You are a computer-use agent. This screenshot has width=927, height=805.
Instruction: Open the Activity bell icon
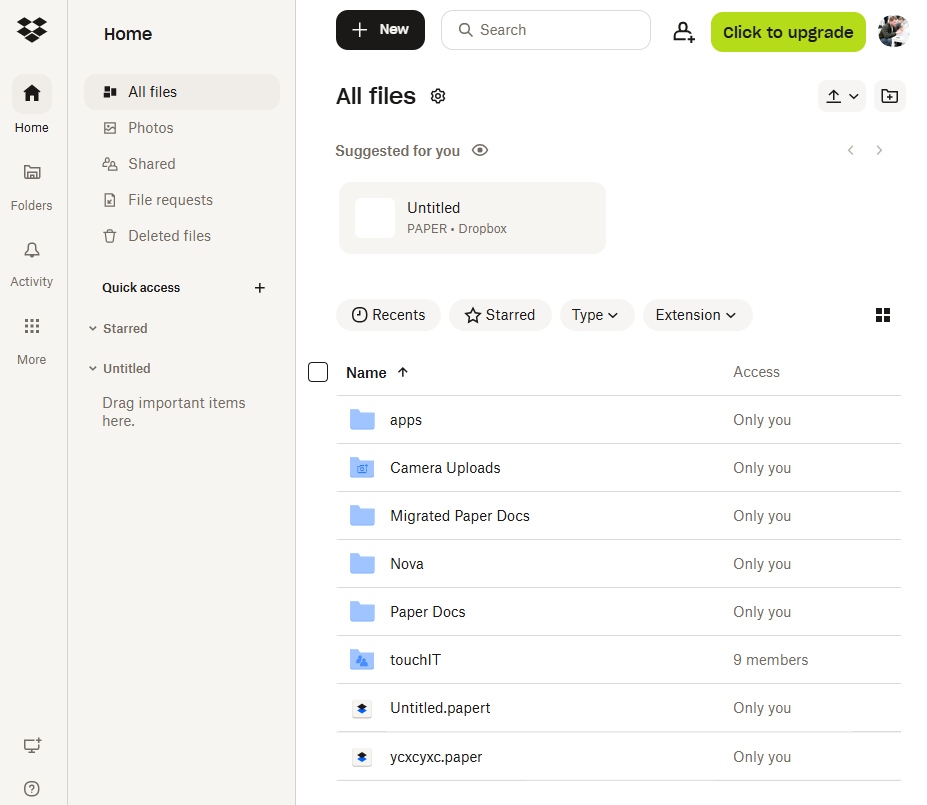click(x=32, y=250)
